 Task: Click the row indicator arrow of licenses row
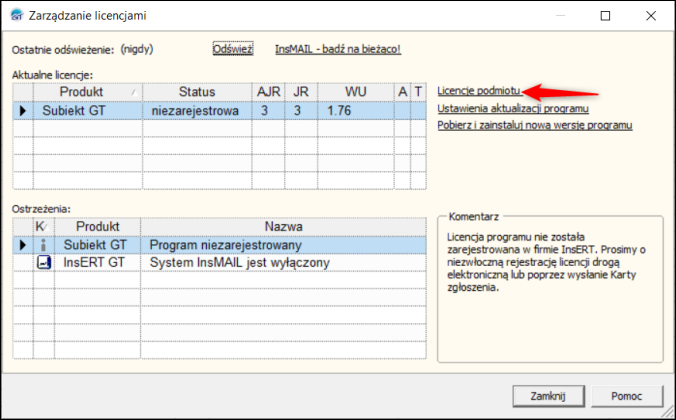pyautogui.click(x=23, y=111)
